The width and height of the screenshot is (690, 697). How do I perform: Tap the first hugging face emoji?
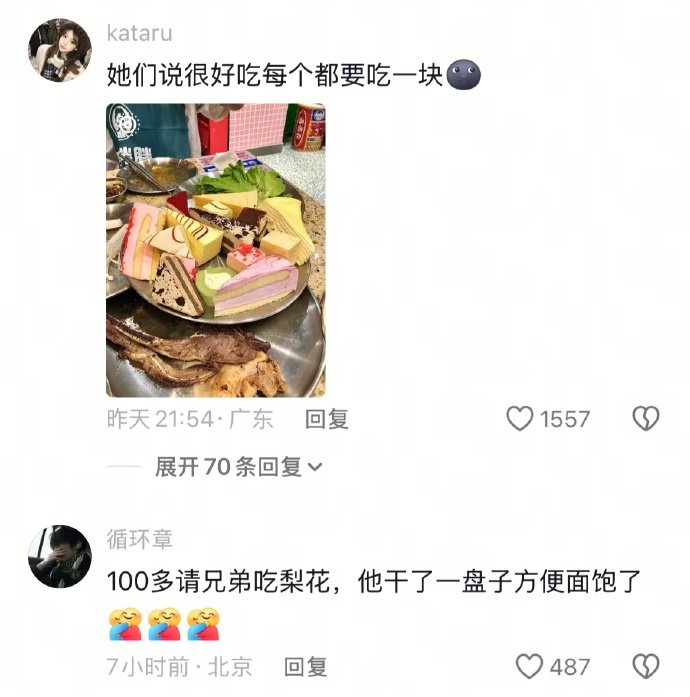tap(125, 624)
